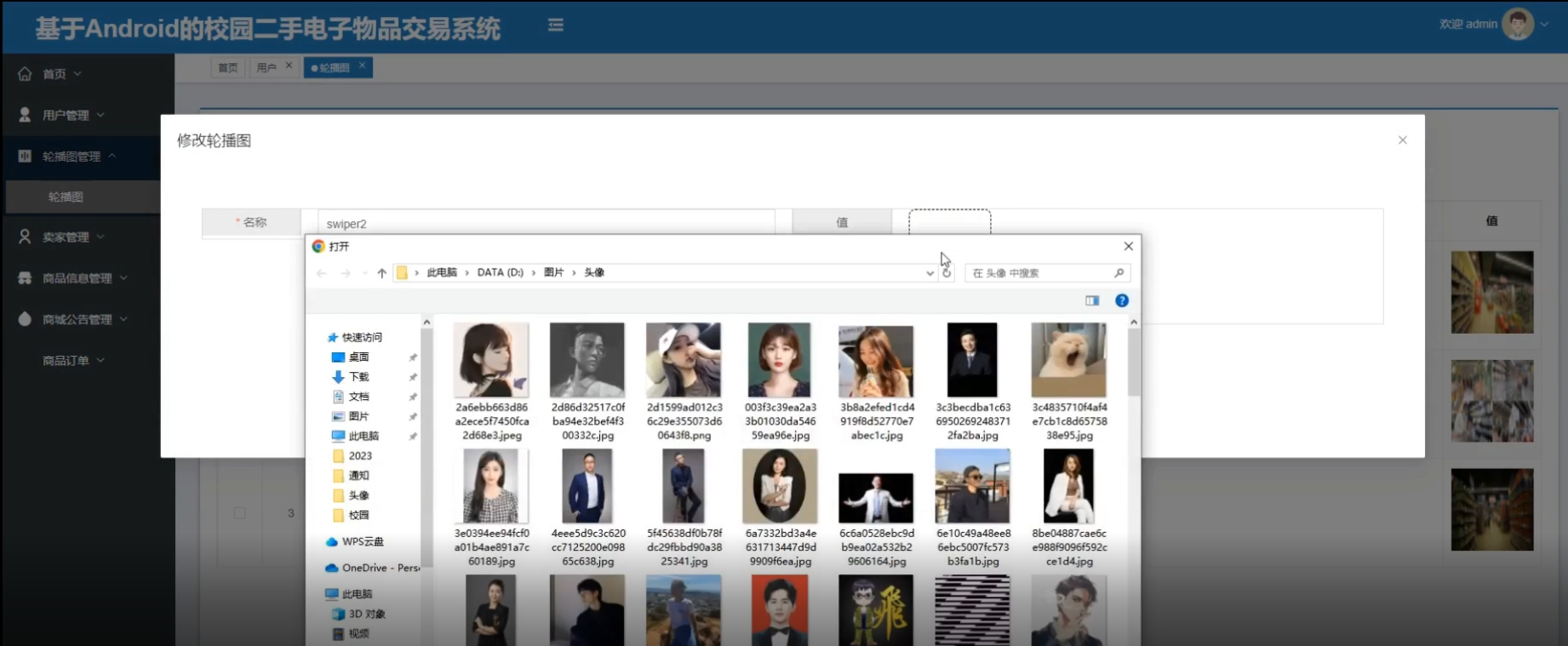The image size is (1568, 646).
Task: Click the Chrome icon in the 打开 dialog title
Action: [x=318, y=246]
